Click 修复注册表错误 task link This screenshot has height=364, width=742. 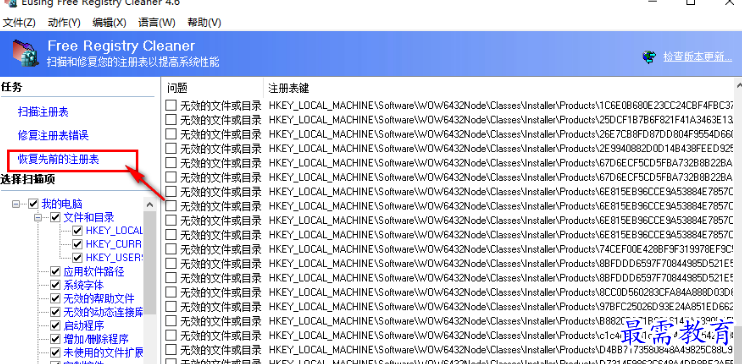(x=53, y=135)
